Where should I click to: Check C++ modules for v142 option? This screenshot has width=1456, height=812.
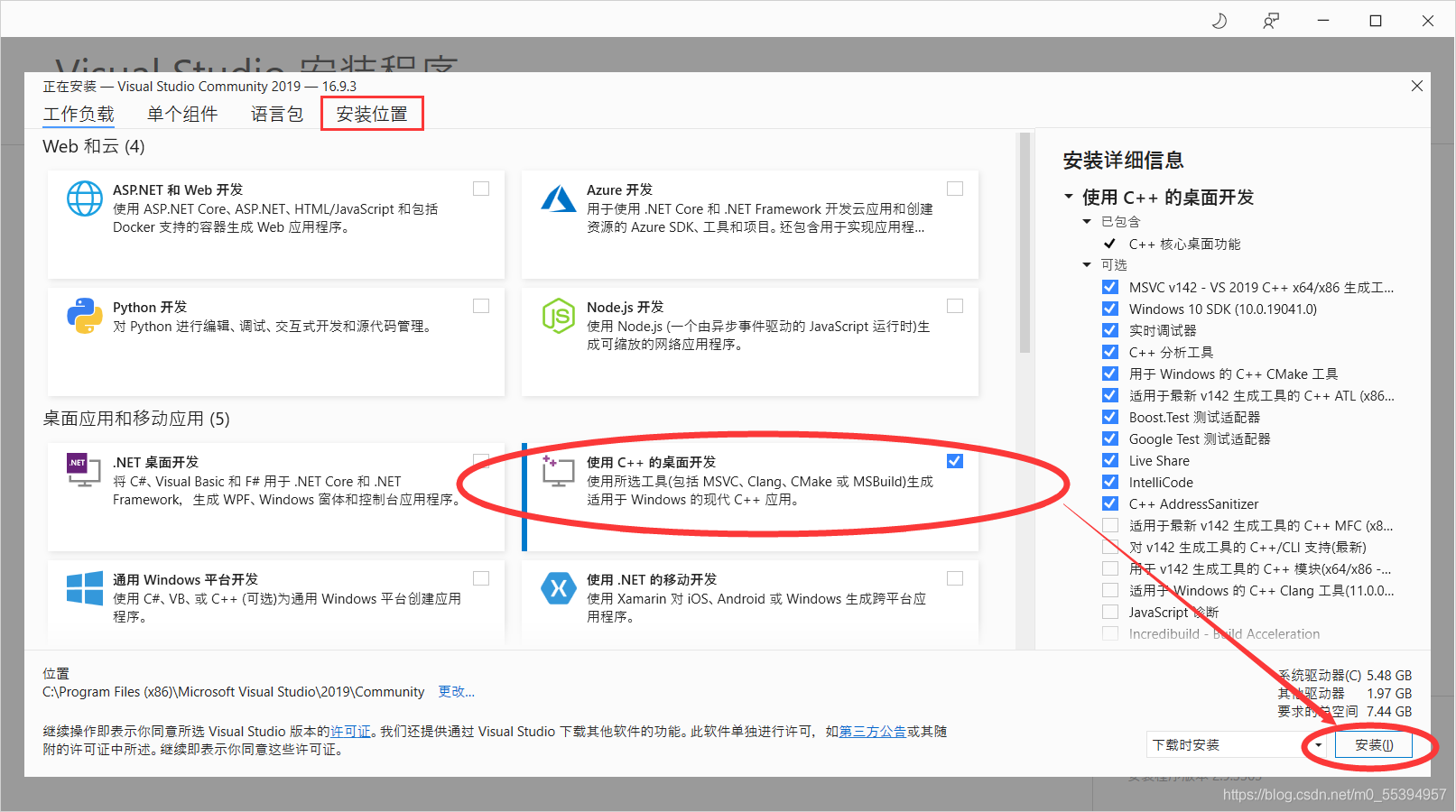click(x=1110, y=568)
